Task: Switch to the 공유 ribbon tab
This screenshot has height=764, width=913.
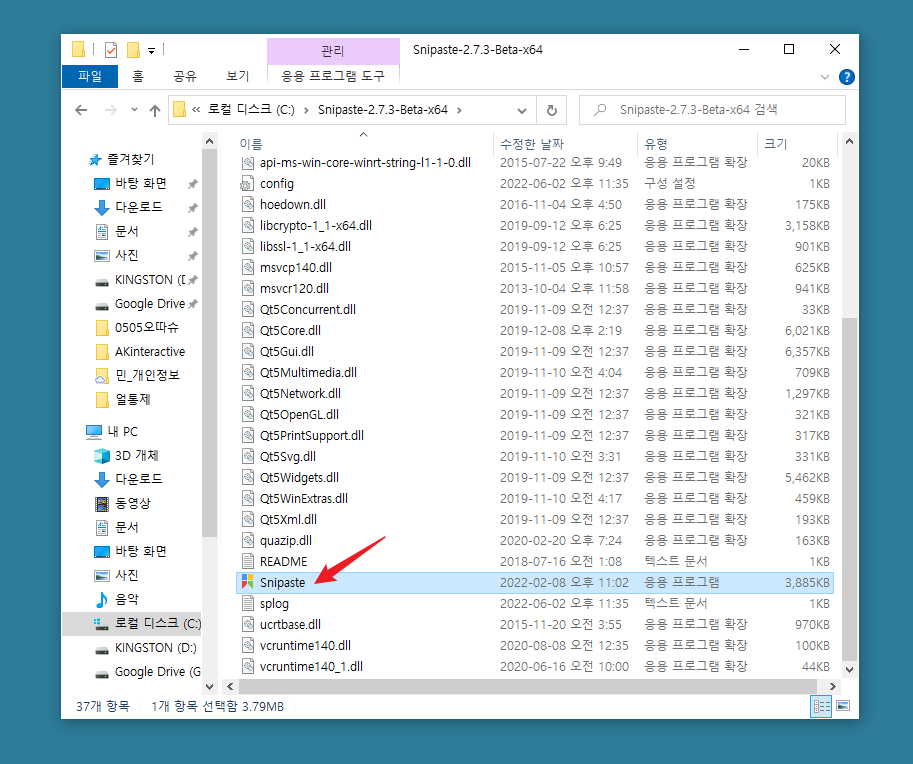Action: pos(185,76)
